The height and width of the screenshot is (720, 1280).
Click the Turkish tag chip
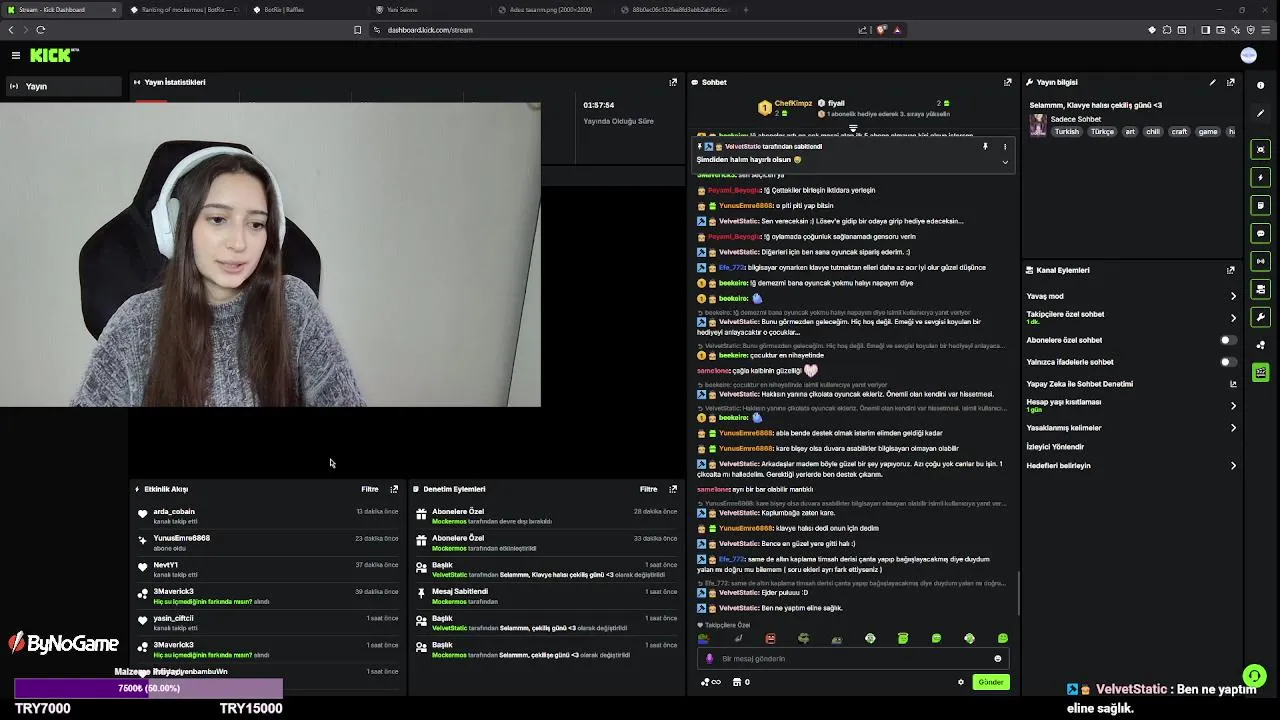tap(1067, 132)
